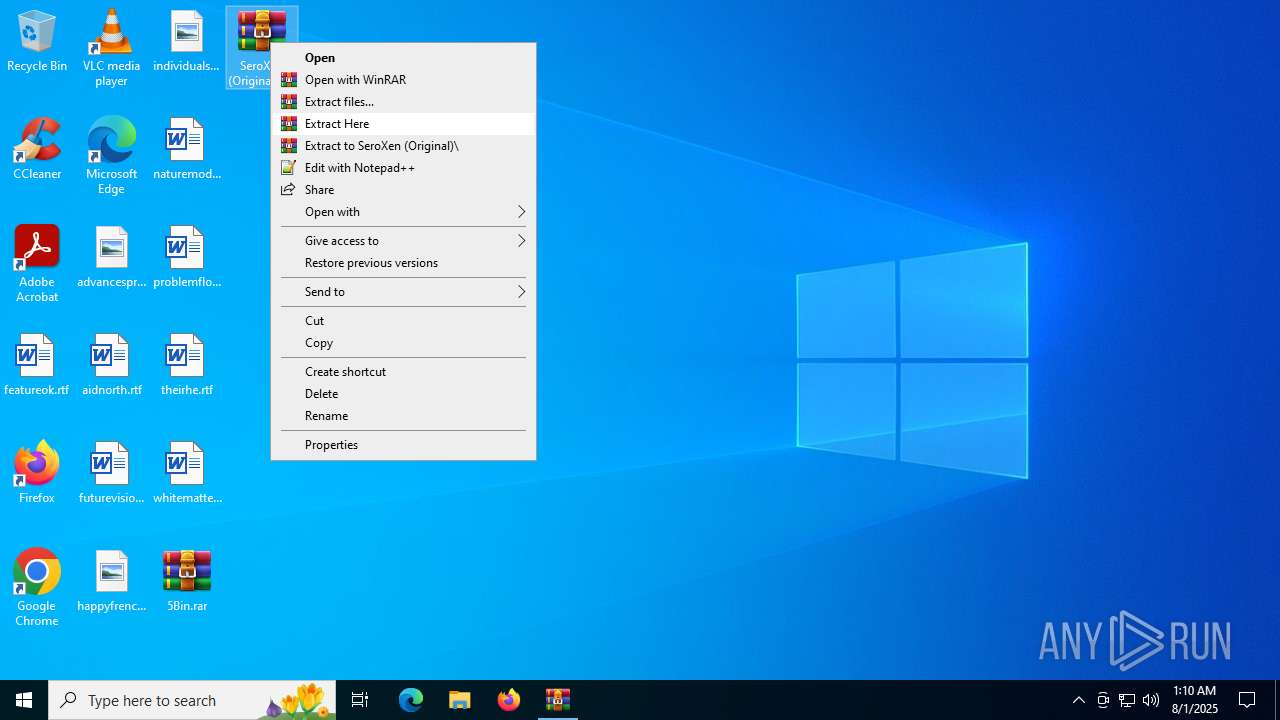Screen dimensions: 1280x720
Task: Select the whitematte Word document icon
Action: [x=186, y=474]
